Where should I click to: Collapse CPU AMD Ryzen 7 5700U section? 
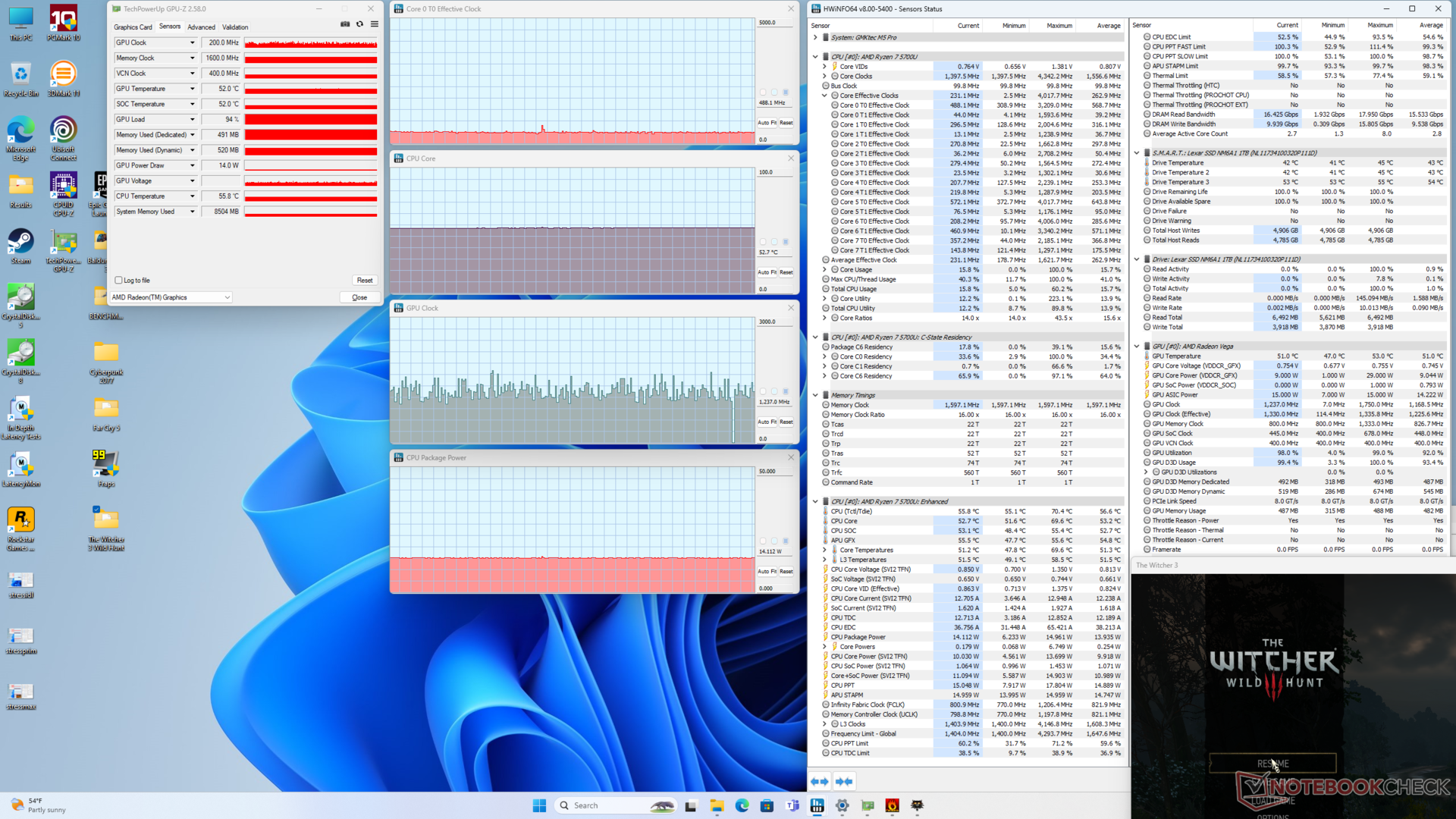pyautogui.click(x=816, y=57)
